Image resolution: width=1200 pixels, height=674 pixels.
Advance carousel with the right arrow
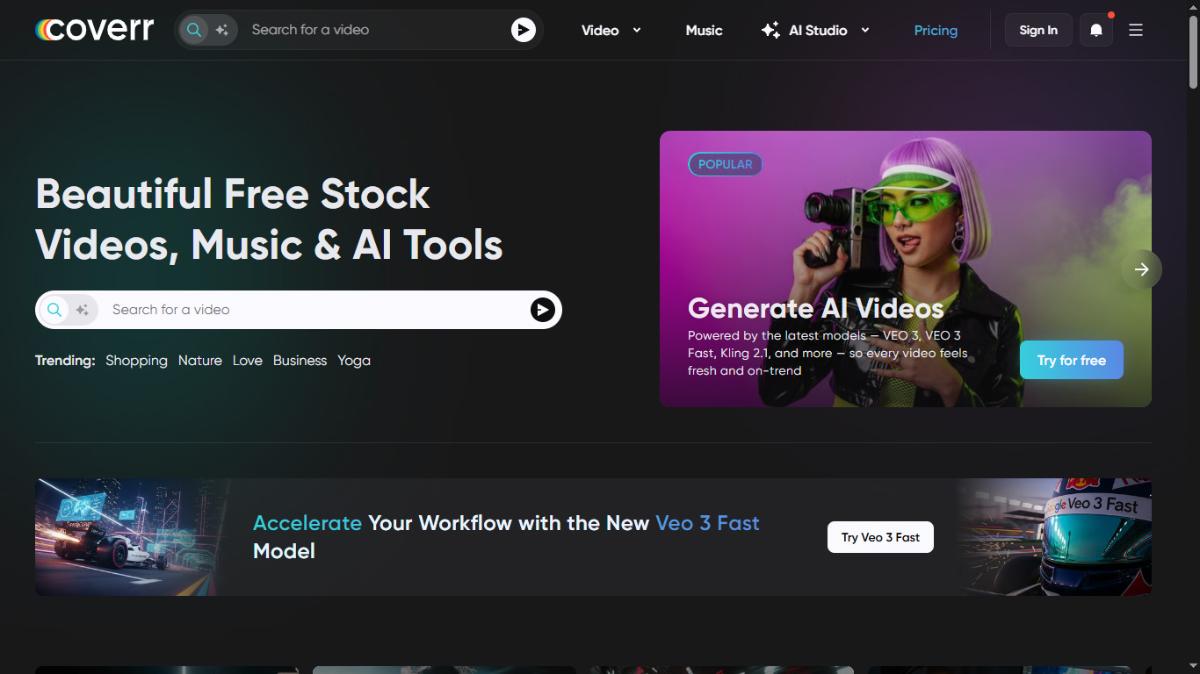(1141, 269)
